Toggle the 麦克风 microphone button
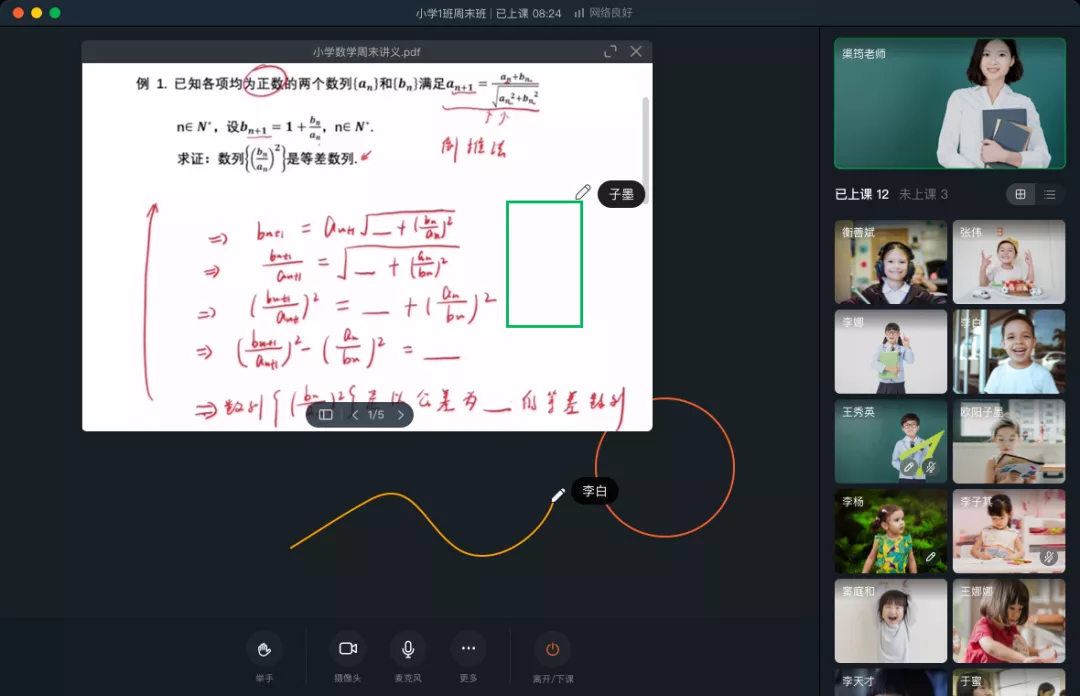This screenshot has width=1080, height=696. 408,649
